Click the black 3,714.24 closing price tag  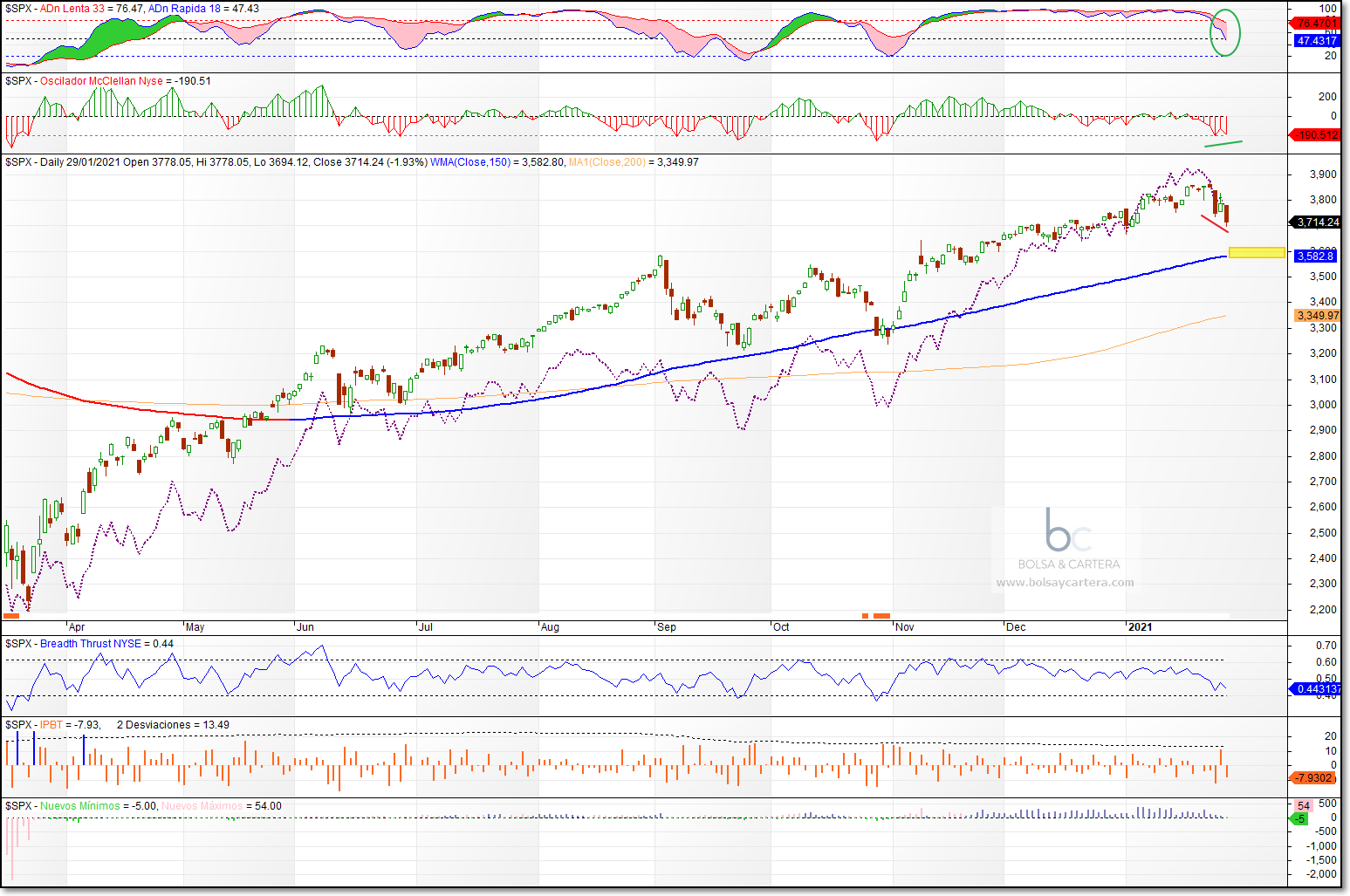(1317, 222)
